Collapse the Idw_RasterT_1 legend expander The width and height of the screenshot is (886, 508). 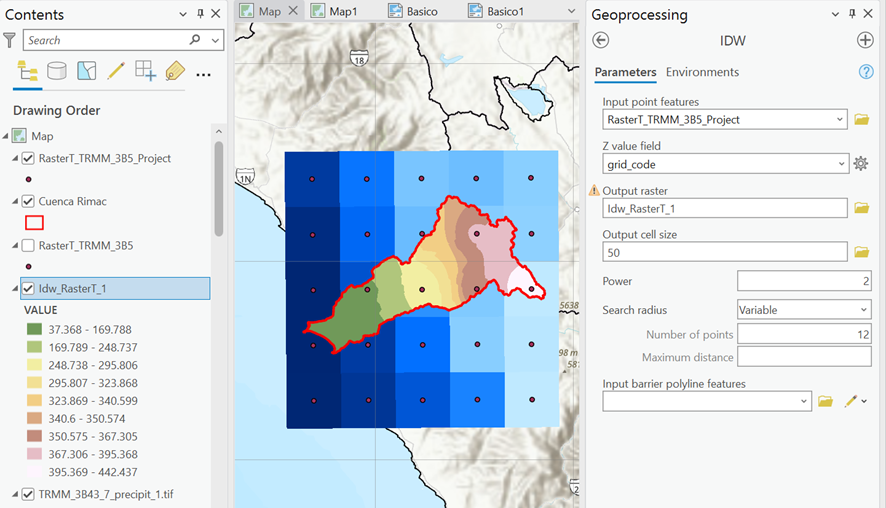click(15, 288)
